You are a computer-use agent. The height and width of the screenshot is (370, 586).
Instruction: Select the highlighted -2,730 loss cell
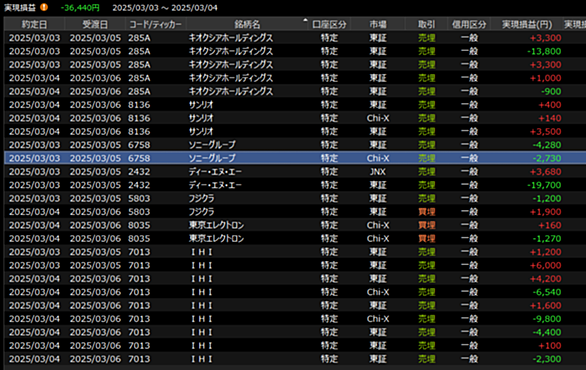[x=546, y=158]
